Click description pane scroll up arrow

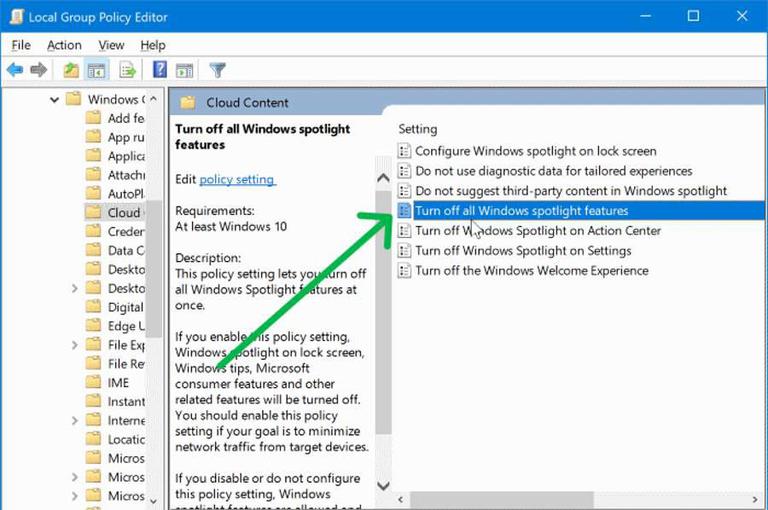pyautogui.click(x=384, y=178)
